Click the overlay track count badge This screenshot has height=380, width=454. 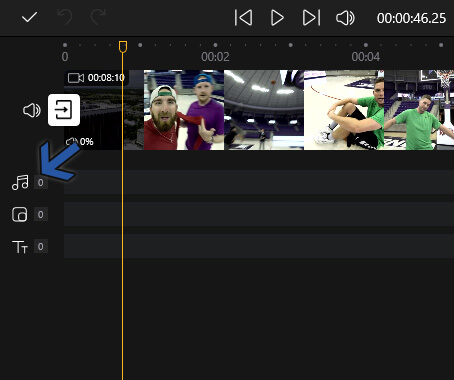(41, 214)
